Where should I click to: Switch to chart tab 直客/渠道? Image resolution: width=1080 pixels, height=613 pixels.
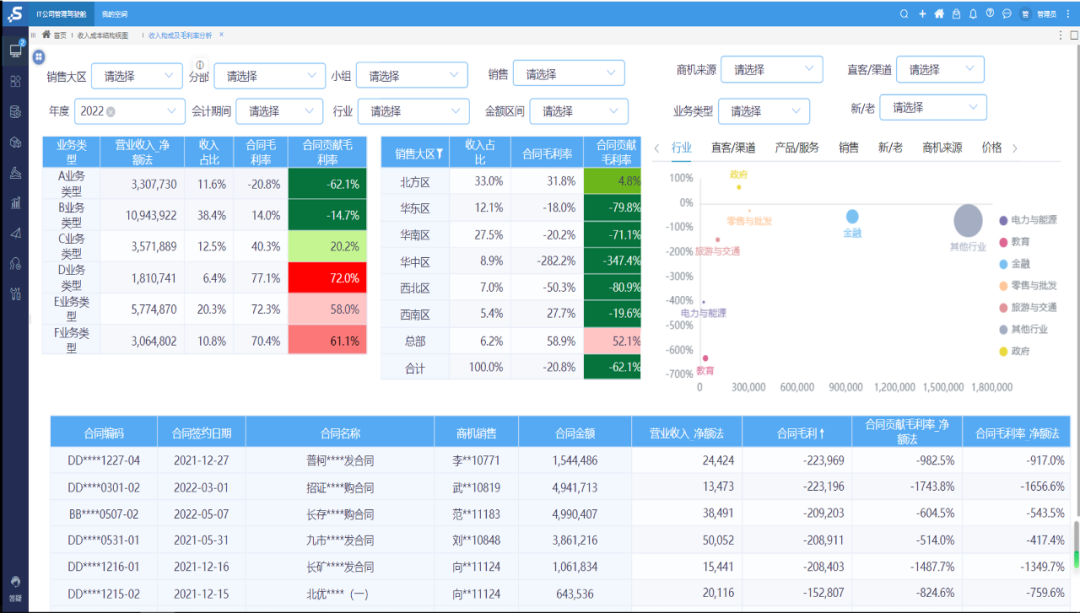733,147
